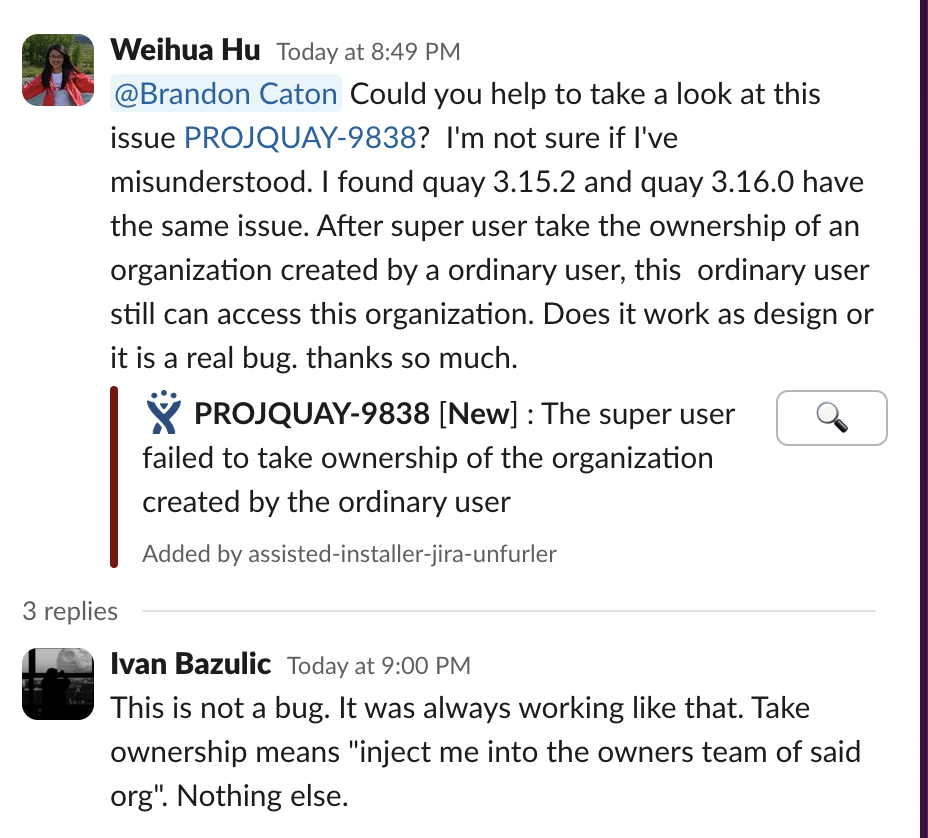
Task: Click the Jira logo in the issue preview
Action: [163, 411]
